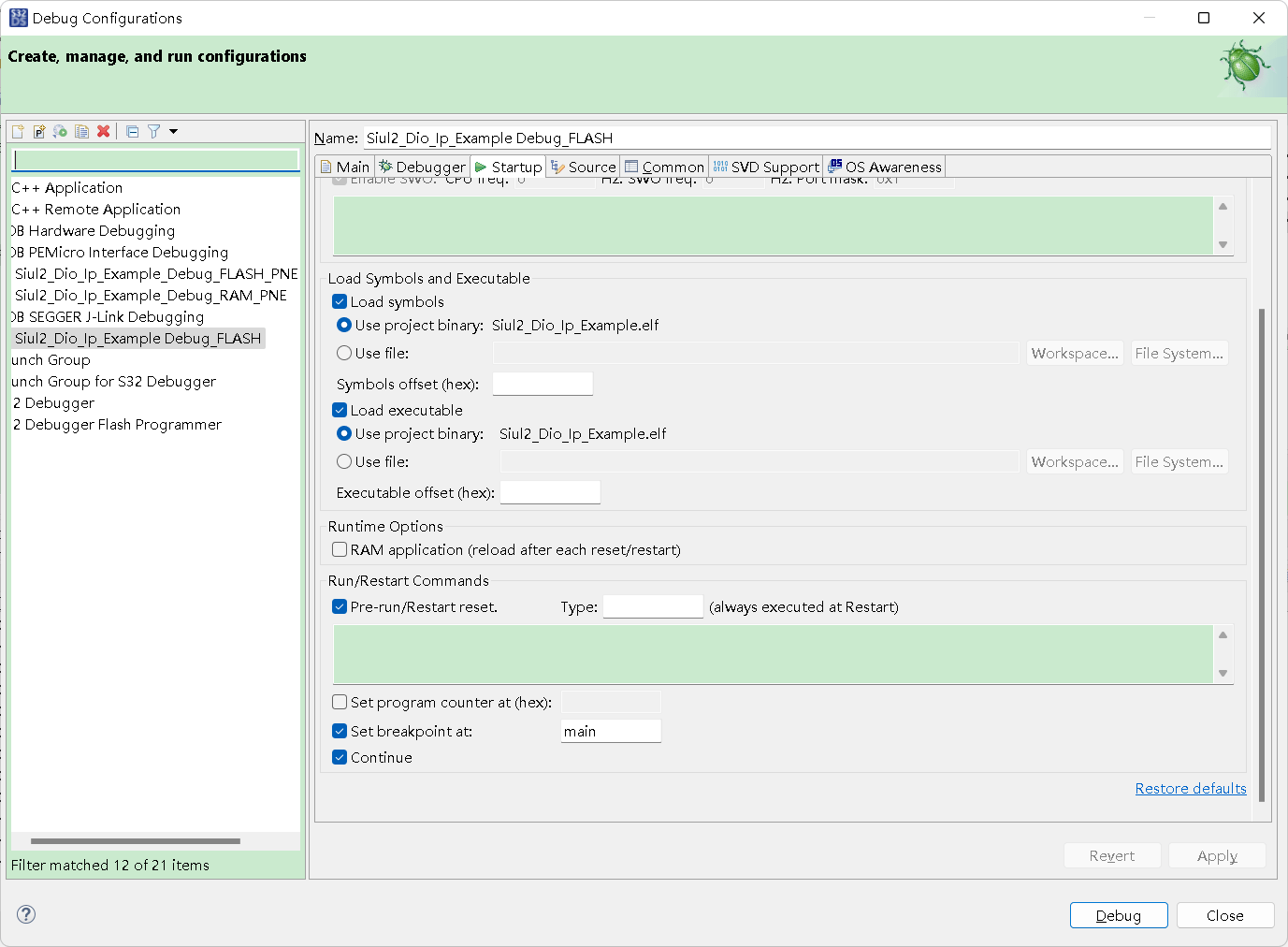
Task: Delete the selected launch configuration
Action: (103, 131)
